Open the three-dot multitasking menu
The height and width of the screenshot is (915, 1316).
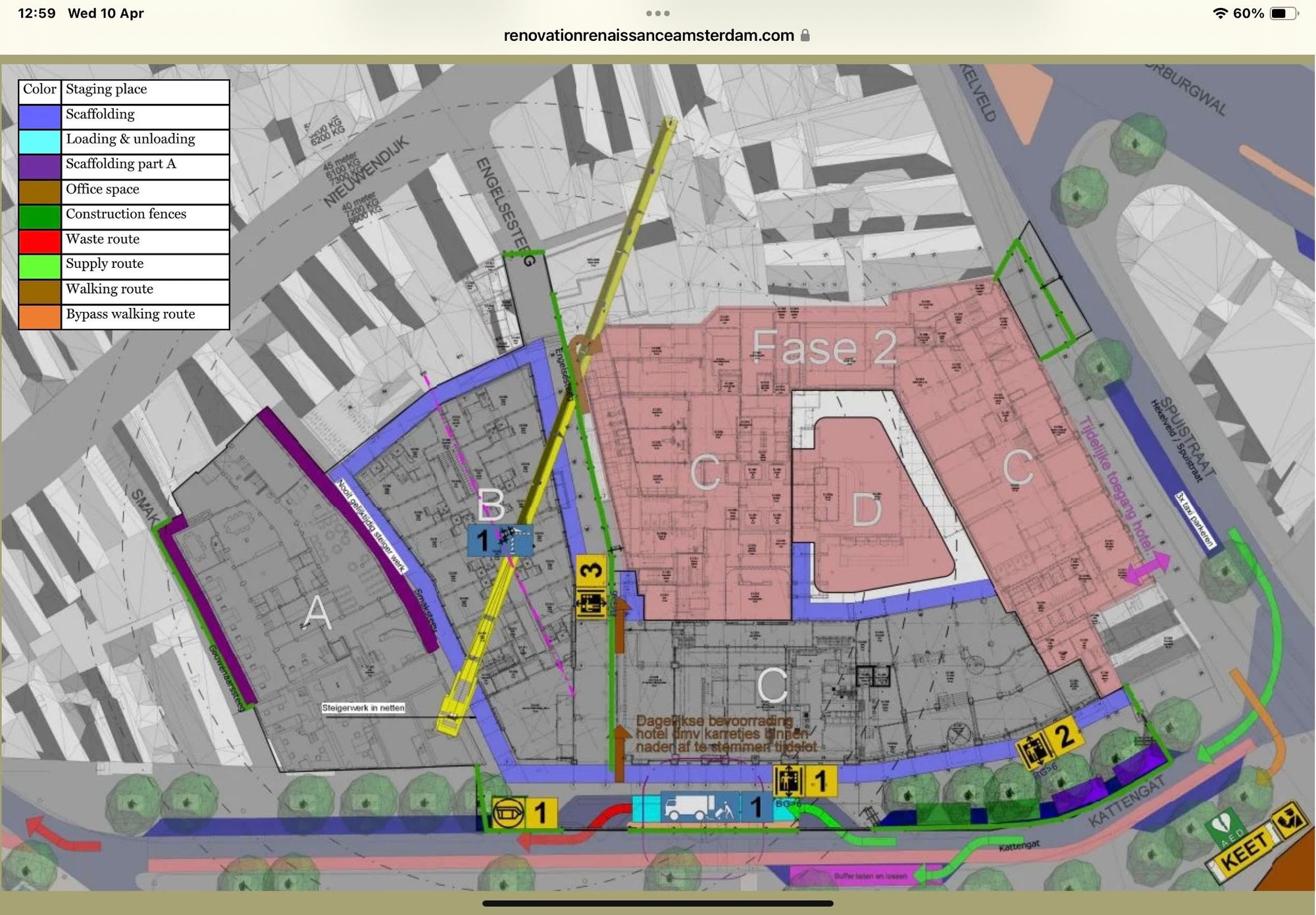click(657, 13)
